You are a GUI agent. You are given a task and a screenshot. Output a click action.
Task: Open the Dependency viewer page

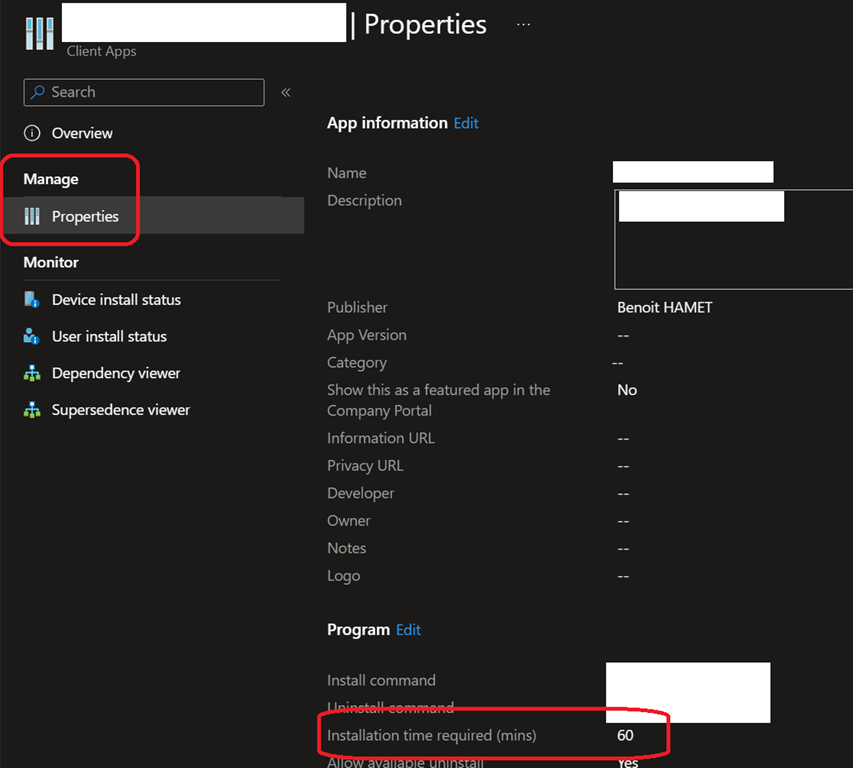pos(116,373)
